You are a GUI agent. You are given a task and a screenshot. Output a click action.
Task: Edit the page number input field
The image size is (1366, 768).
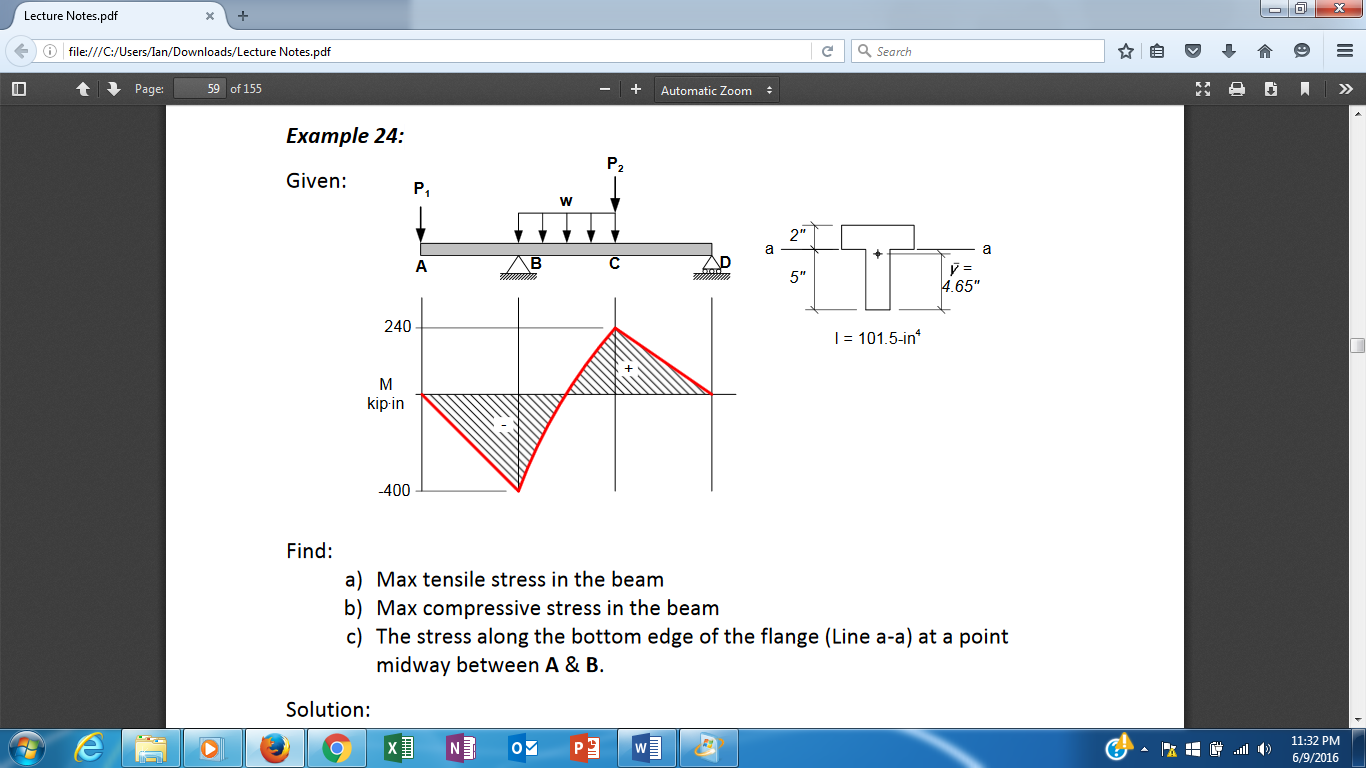point(198,88)
